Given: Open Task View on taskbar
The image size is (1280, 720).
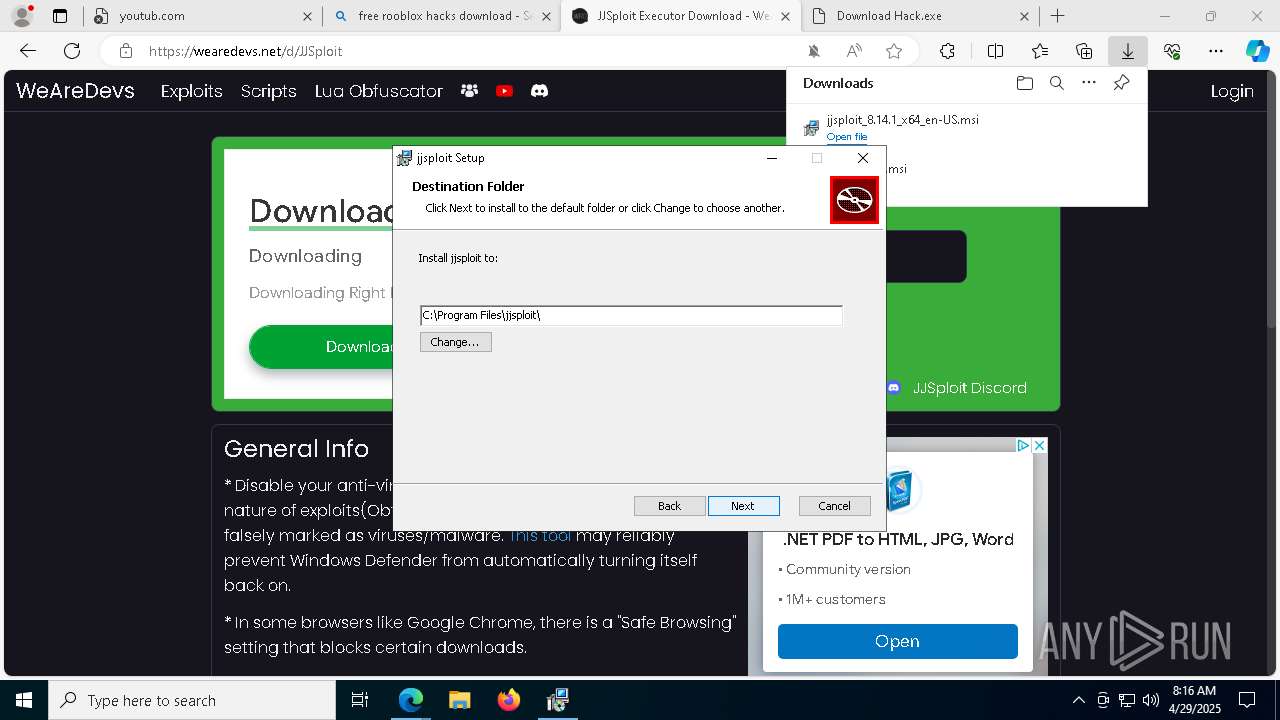Looking at the screenshot, I should point(360,700).
